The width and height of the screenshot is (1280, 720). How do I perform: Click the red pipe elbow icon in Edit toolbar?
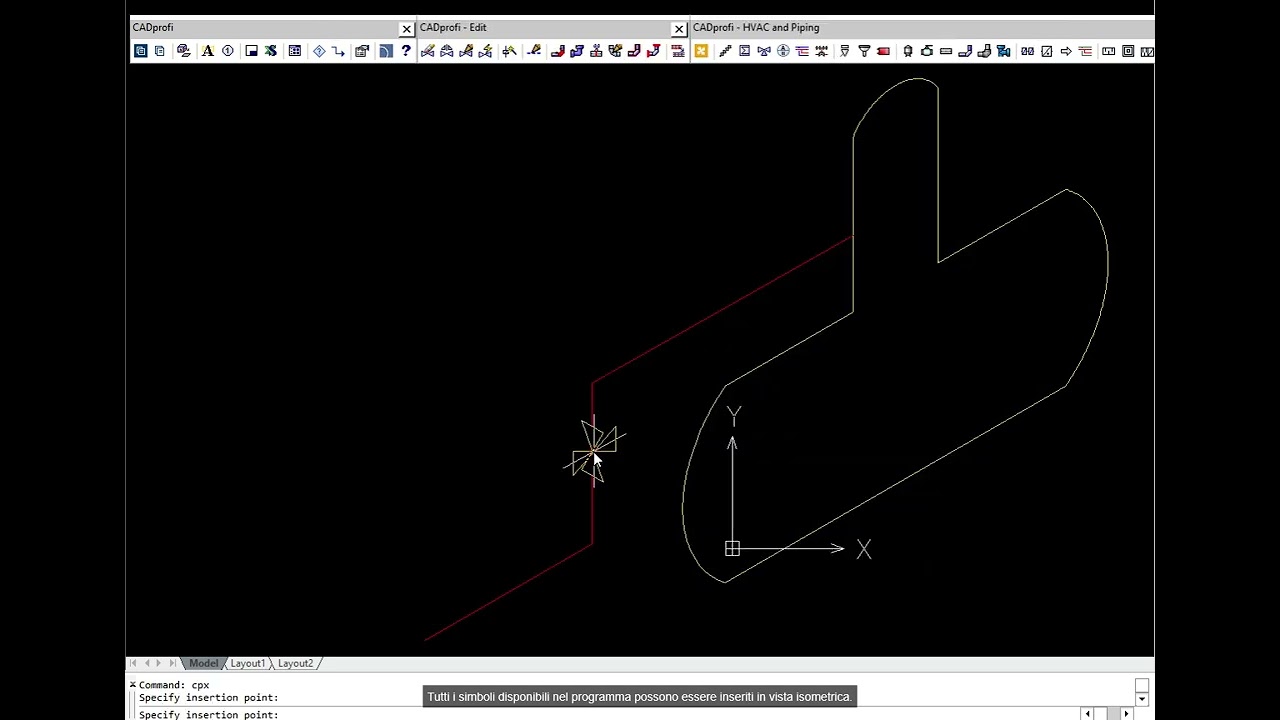[557, 51]
